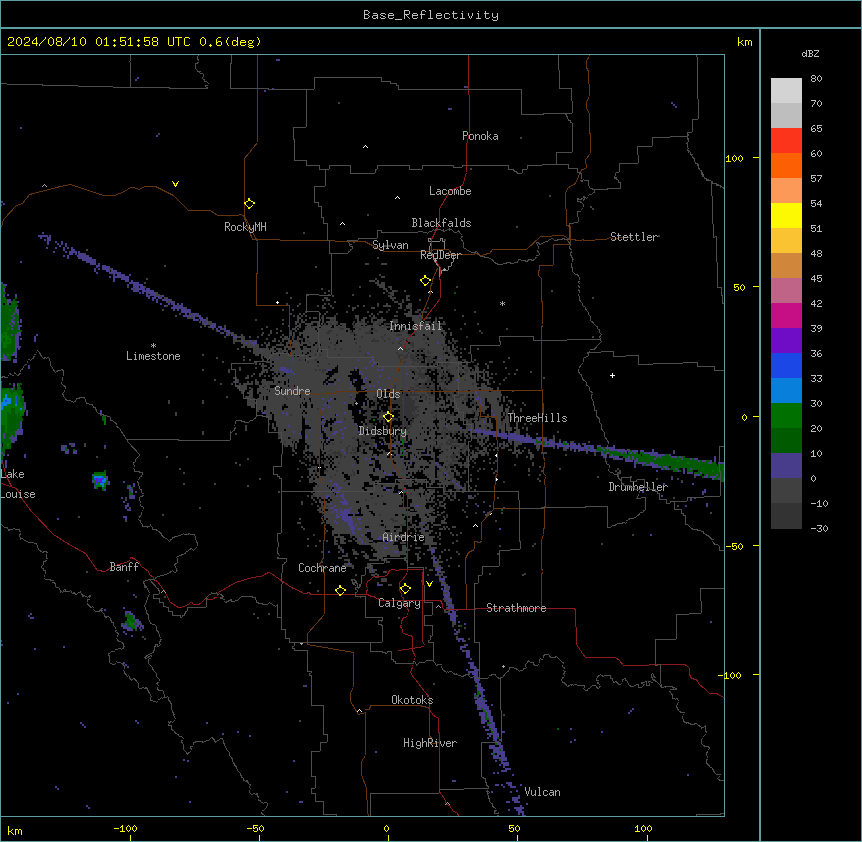Click the RedDeer city label
This screenshot has width=862, height=842.
[440, 255]
